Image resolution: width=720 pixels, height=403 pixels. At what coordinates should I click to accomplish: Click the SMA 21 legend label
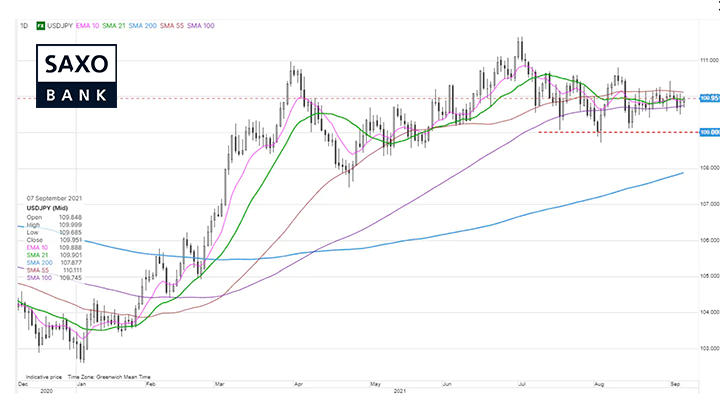point(113,26)
